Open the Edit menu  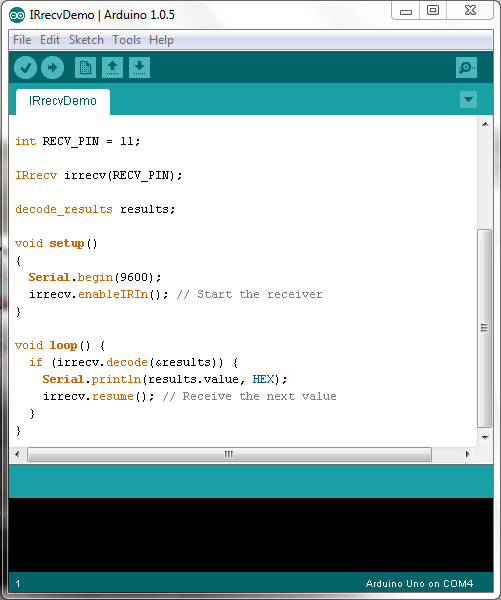pyautogui.click(x=50, y=40)
